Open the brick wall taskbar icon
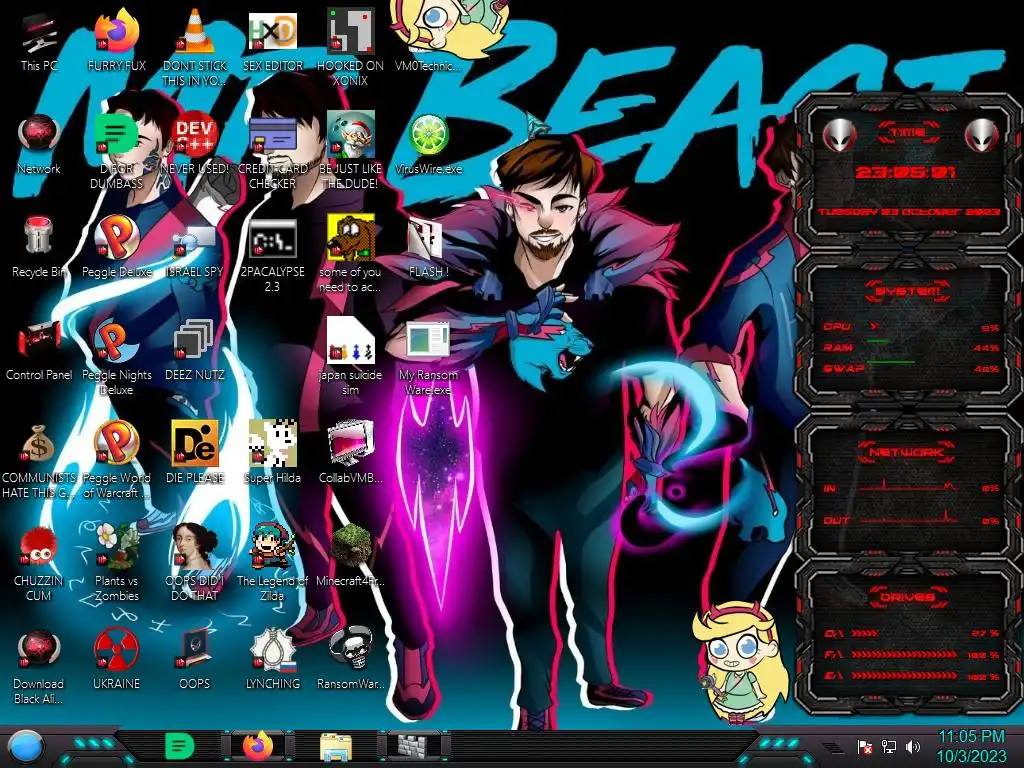Viewport: 1024px width, 768px height. click(x=413, y=746)
